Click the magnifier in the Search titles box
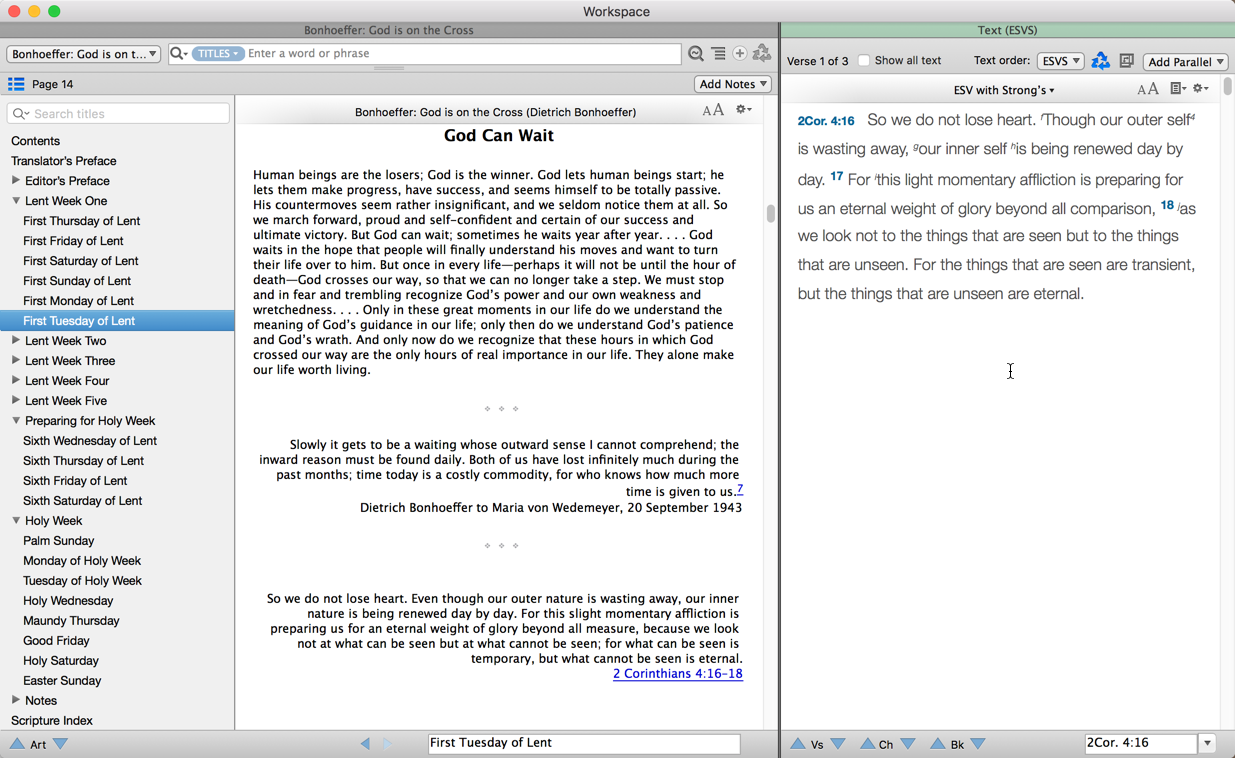Screen dimensions: 1235x758 20,114
